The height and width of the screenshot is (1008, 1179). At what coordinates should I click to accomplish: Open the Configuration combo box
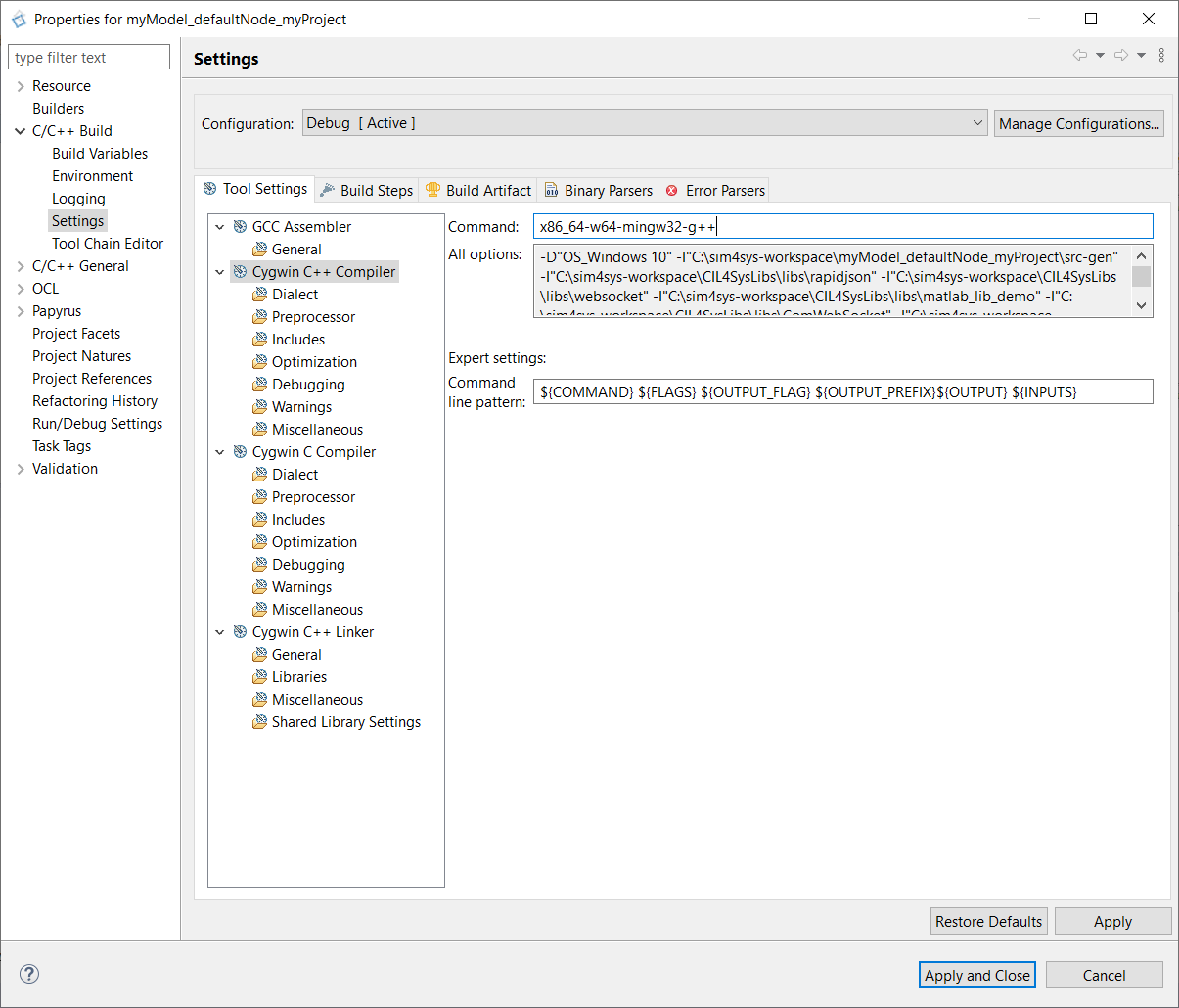(x=645, y=122)
